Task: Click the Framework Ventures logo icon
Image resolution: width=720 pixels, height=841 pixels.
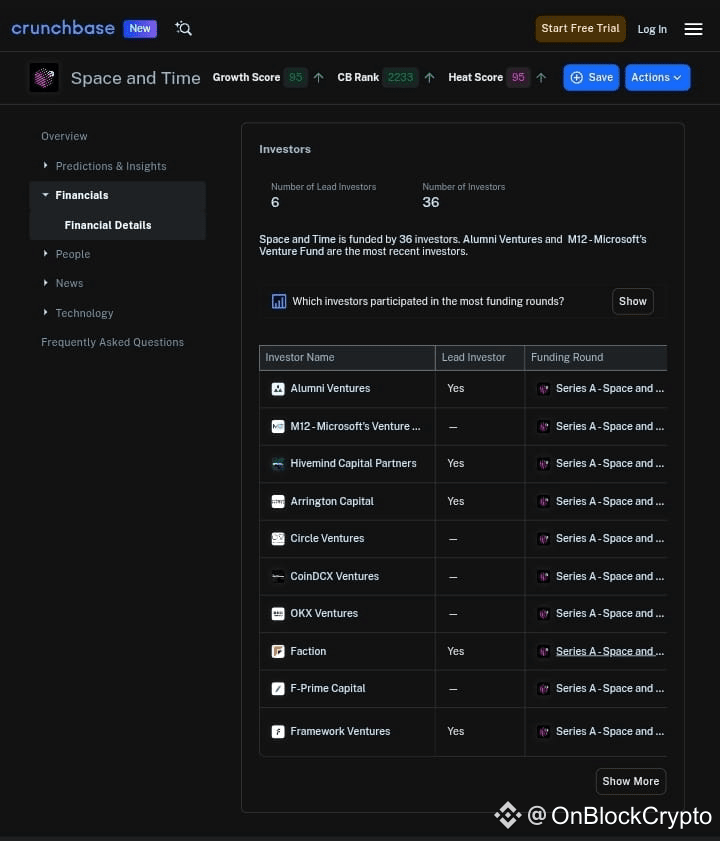Action: [278, 732]
